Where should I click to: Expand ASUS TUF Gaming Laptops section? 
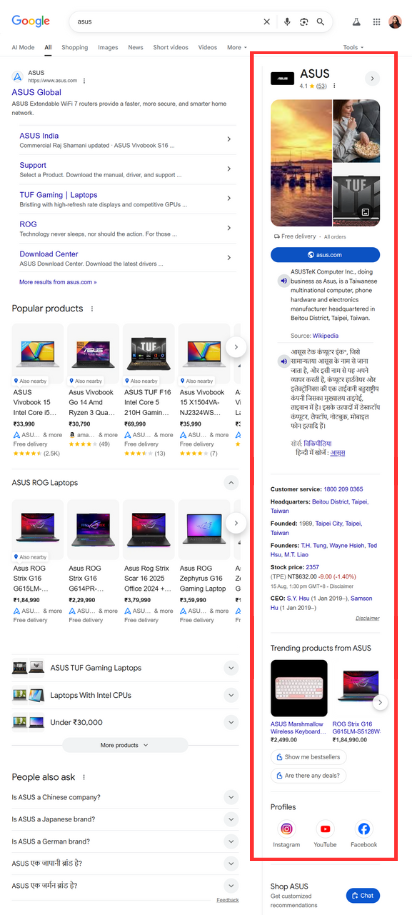pyautogui.click(x=231, y=668)
